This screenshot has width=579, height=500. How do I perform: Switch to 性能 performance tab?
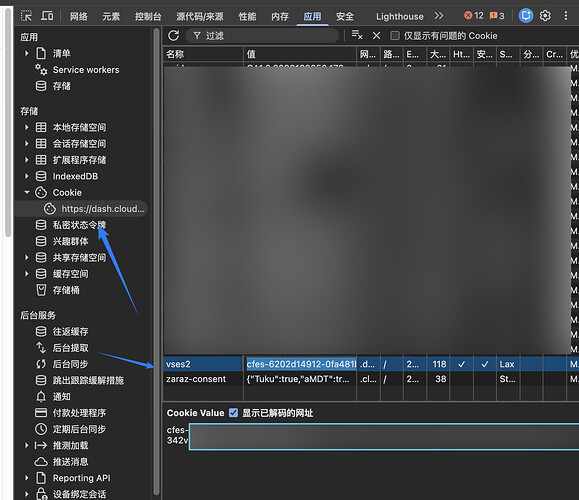click(247, 16)
